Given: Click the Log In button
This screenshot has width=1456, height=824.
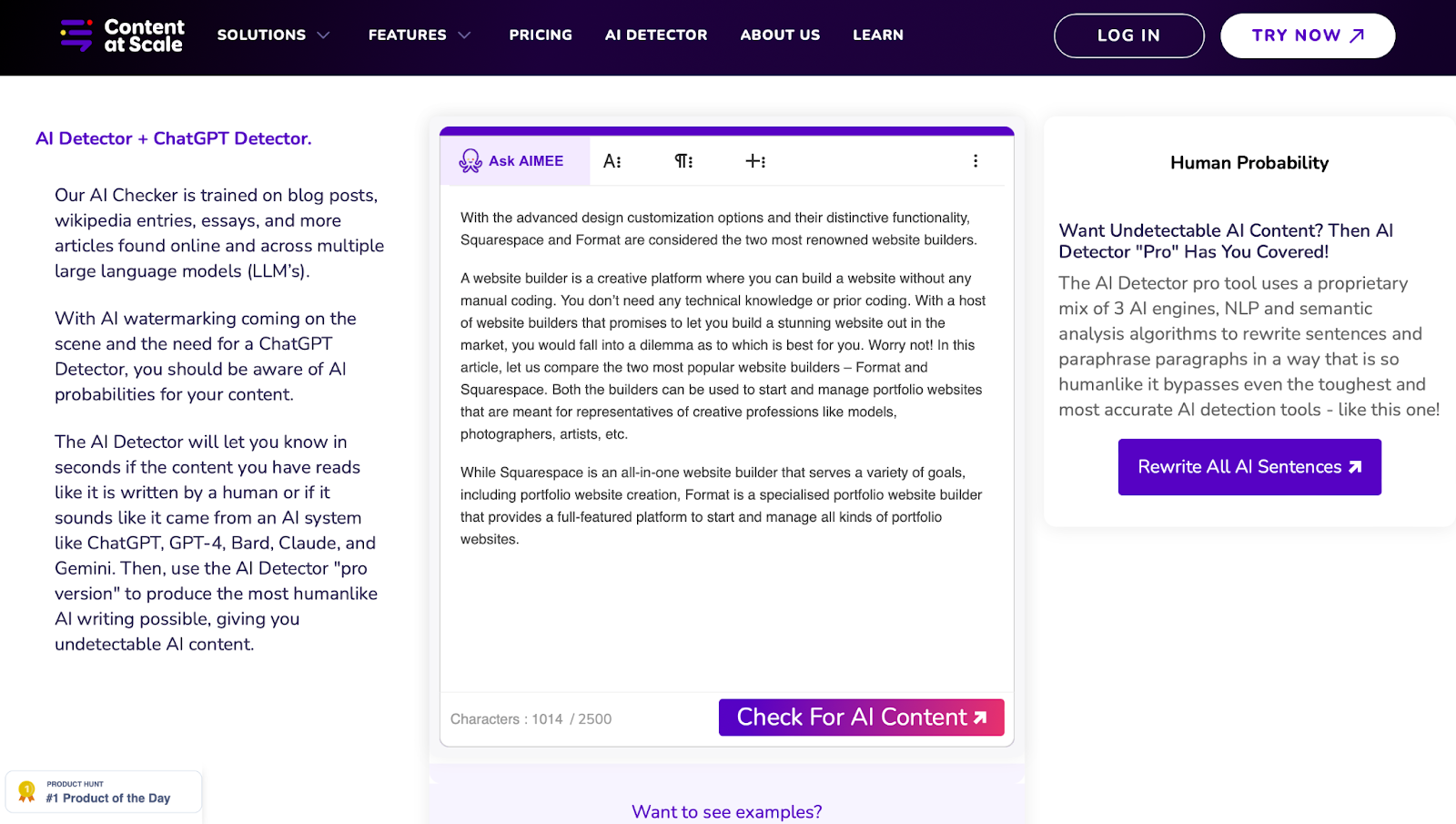Looking at the screenshot, I should point(1129,36).
